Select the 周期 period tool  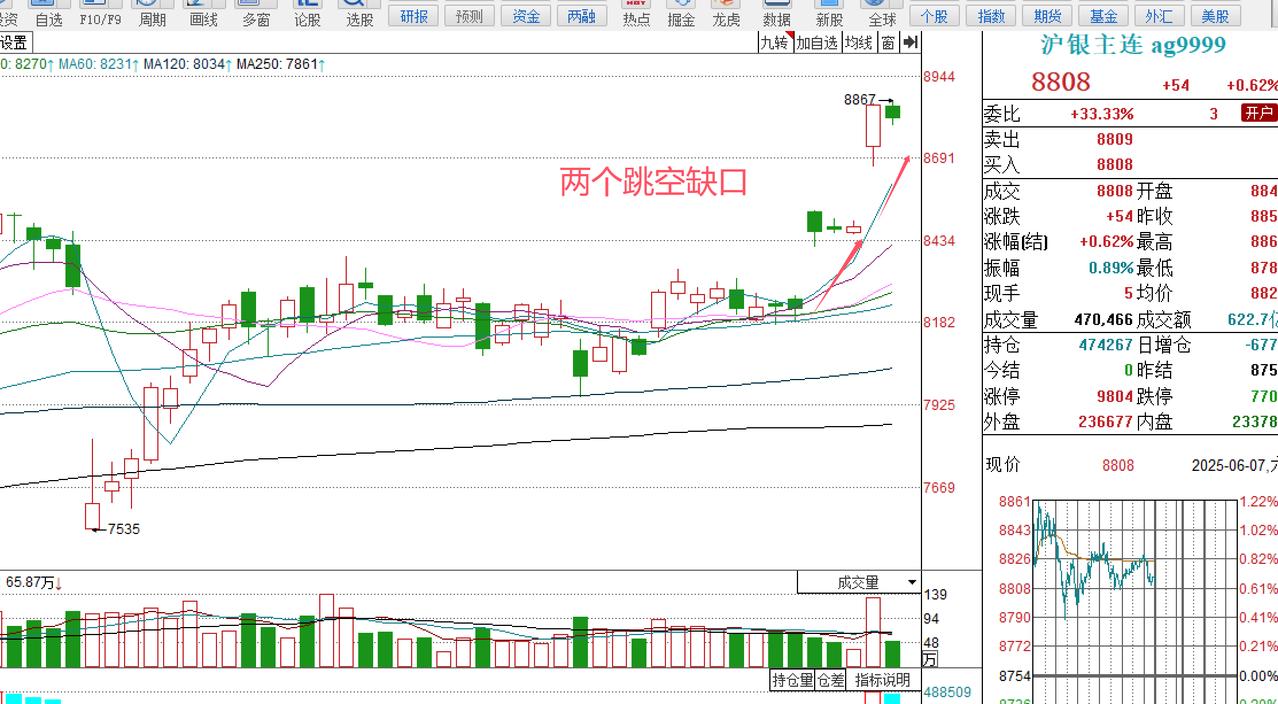tap(152, 13)
